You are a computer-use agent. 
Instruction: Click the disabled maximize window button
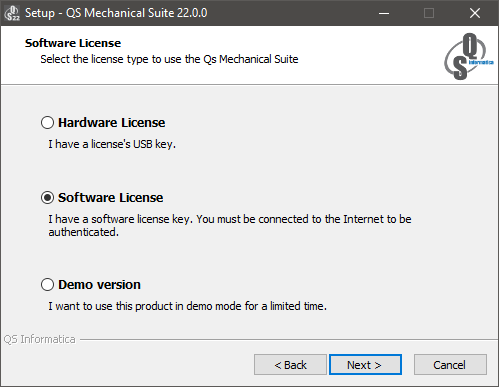429,13
